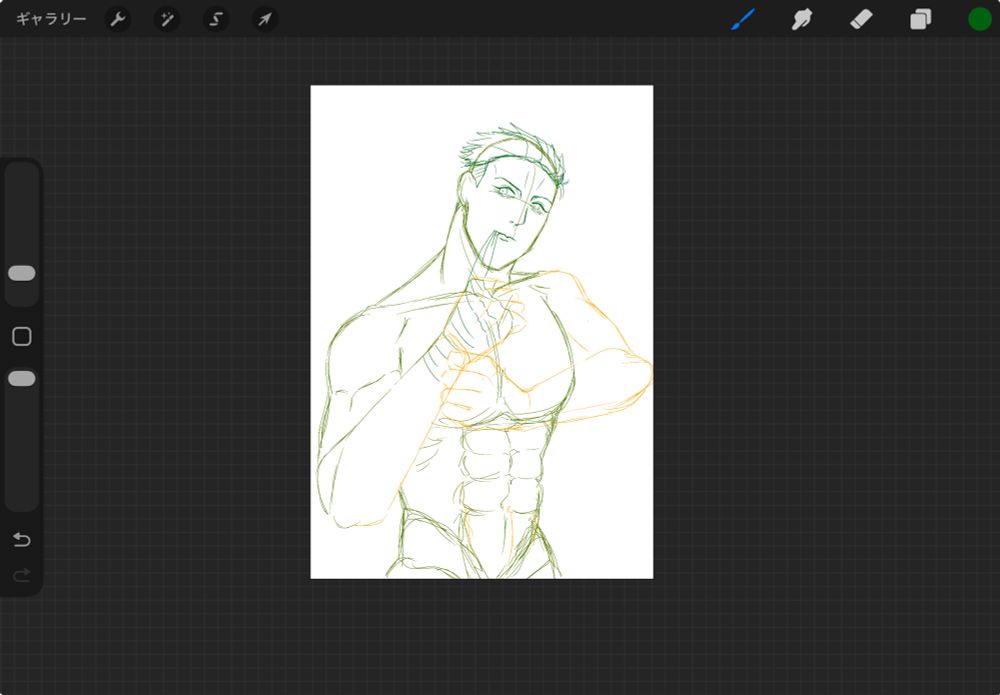
Task: Click the brush size slider handle
Action: pyautogui.click(x=22, y=274)
